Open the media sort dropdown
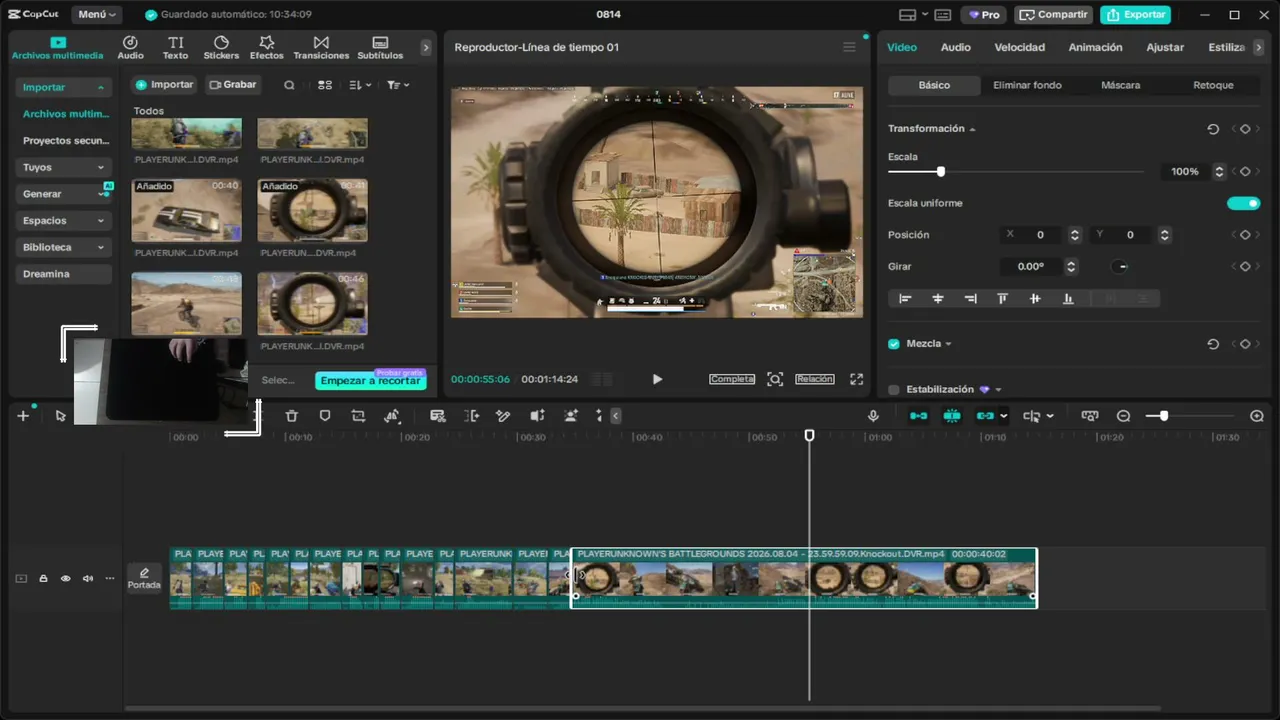This screenshot has height=720, width=1280. (x=360, y=85)
